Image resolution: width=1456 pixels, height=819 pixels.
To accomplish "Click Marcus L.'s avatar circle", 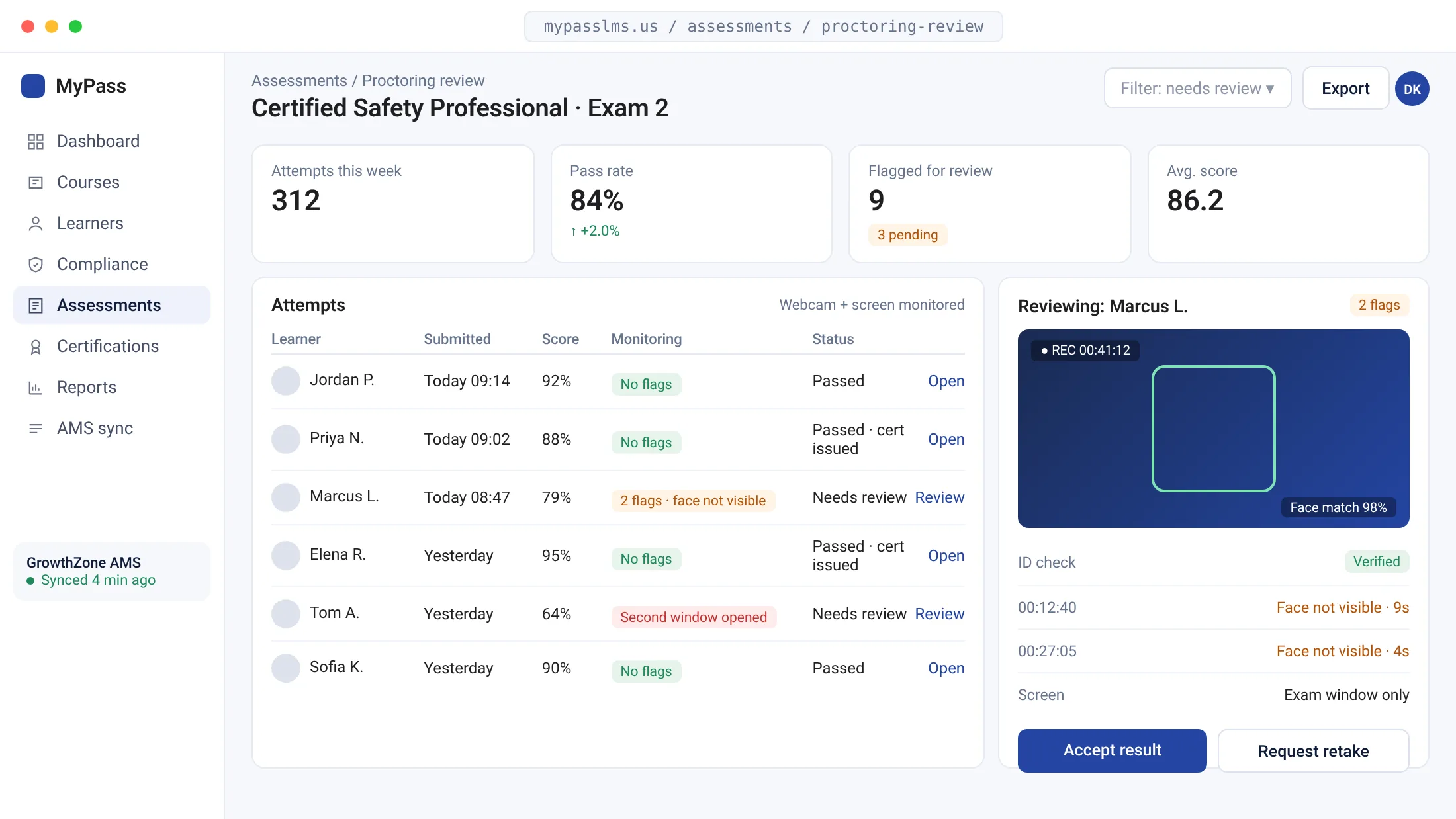I will tap(286, 497).
